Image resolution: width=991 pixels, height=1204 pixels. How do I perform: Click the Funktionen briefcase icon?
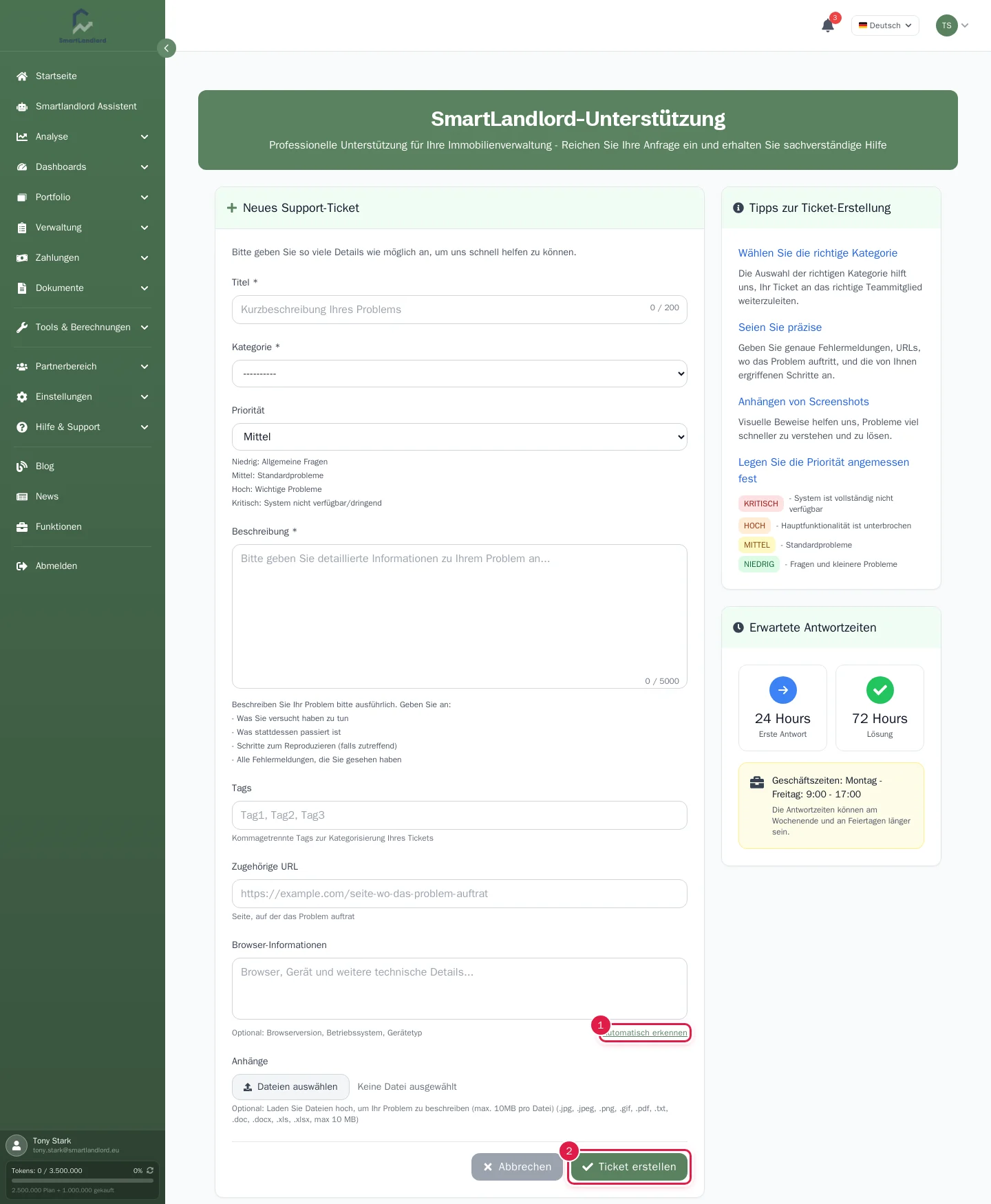pyautogui.click(x=22, y=527)
